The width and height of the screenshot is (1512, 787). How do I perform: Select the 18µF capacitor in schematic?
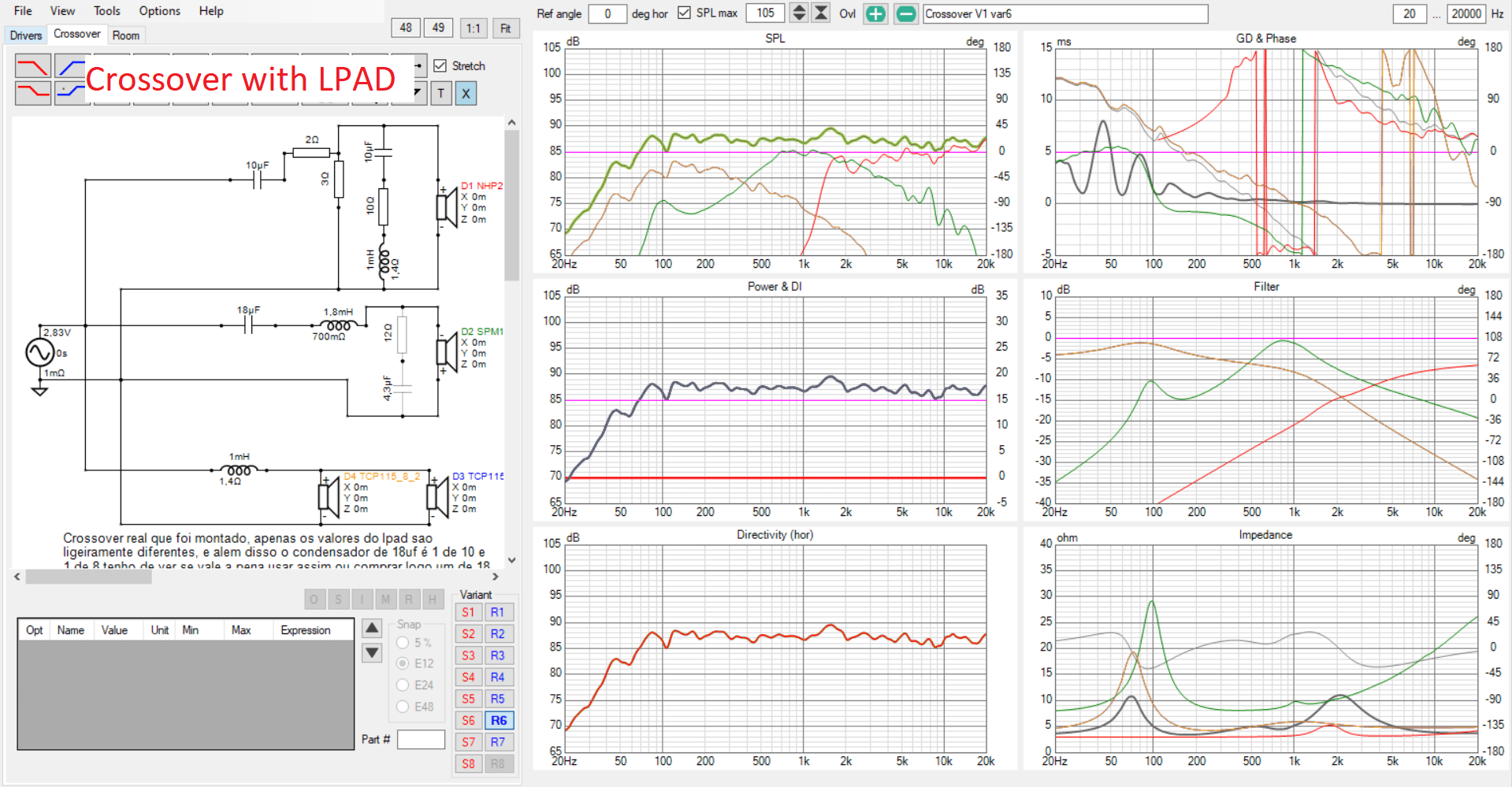tap(248, 325)
